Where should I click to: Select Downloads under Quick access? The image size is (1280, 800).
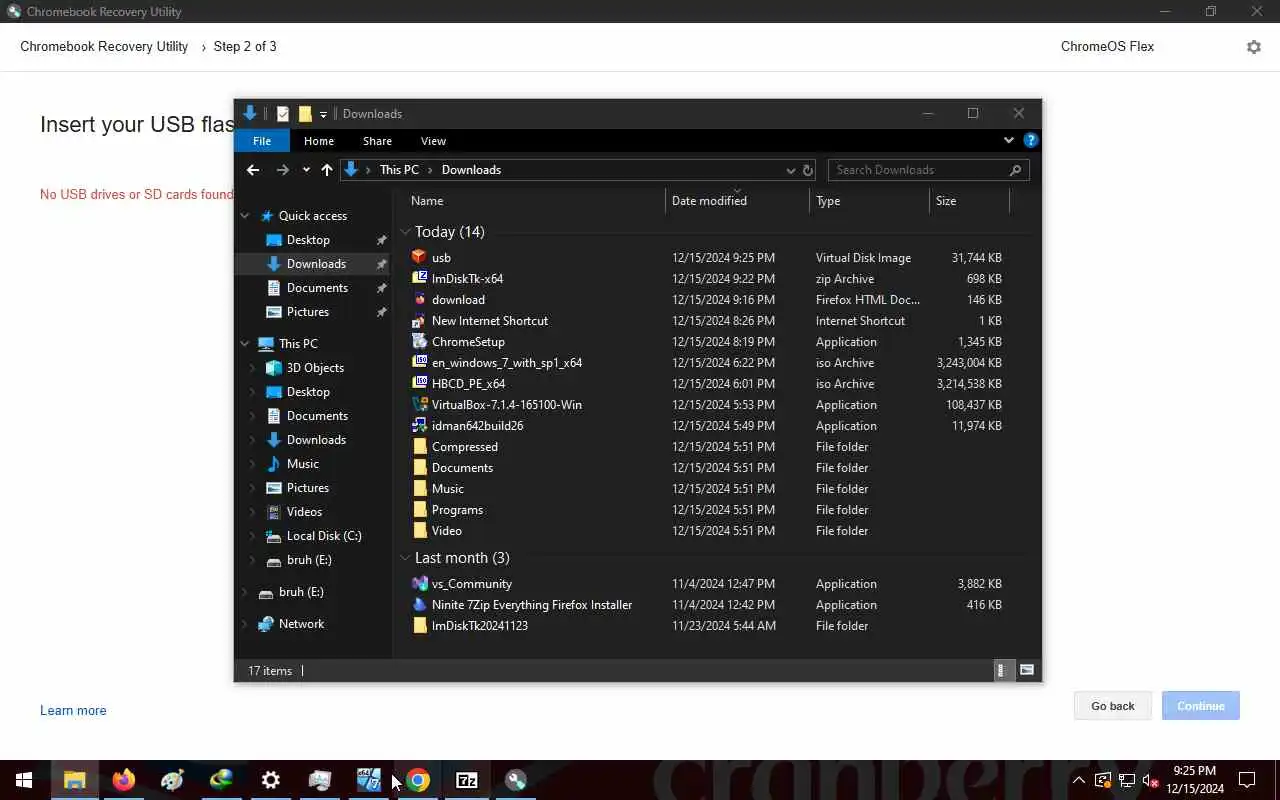(x=313, y=264)
